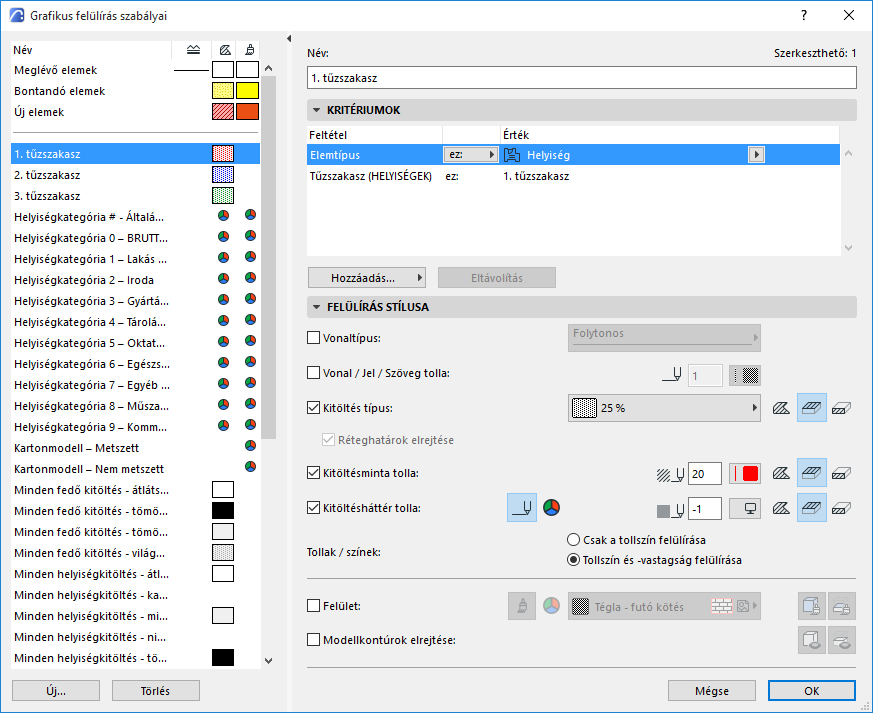The image size is (873, 713).
Task: Click the Mégse button
Action: pos(712,691)
